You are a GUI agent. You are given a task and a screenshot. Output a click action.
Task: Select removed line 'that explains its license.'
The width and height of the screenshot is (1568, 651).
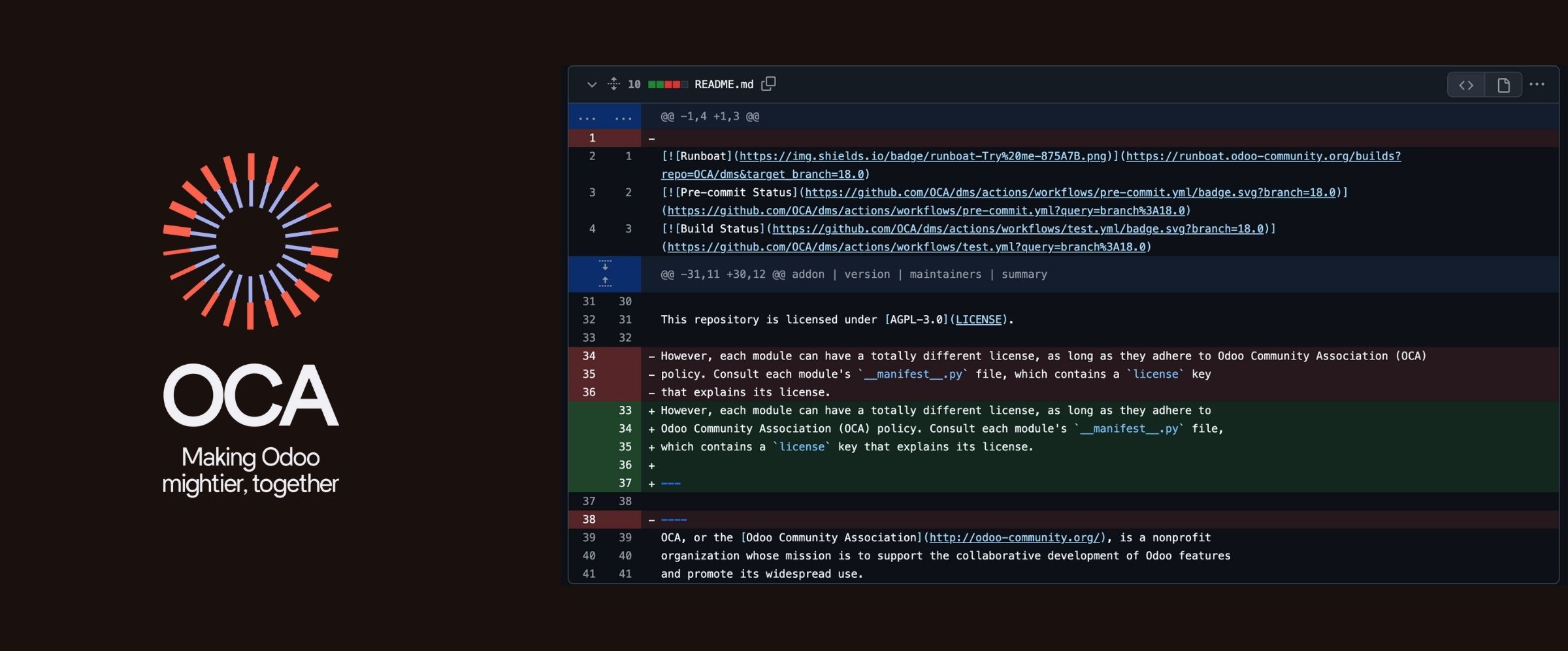[745, 392]
